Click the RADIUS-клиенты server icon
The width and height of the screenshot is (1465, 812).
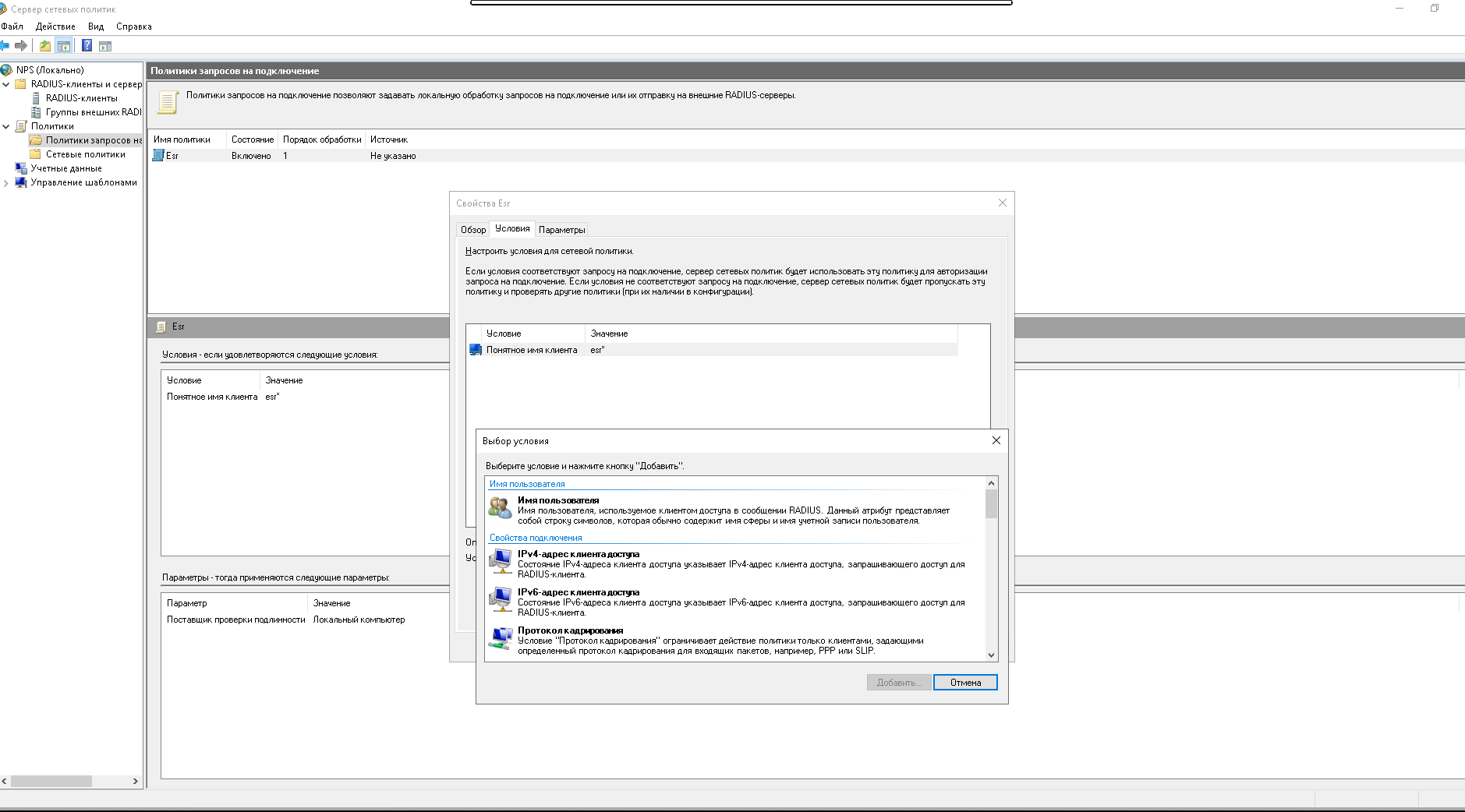(36, 98)
